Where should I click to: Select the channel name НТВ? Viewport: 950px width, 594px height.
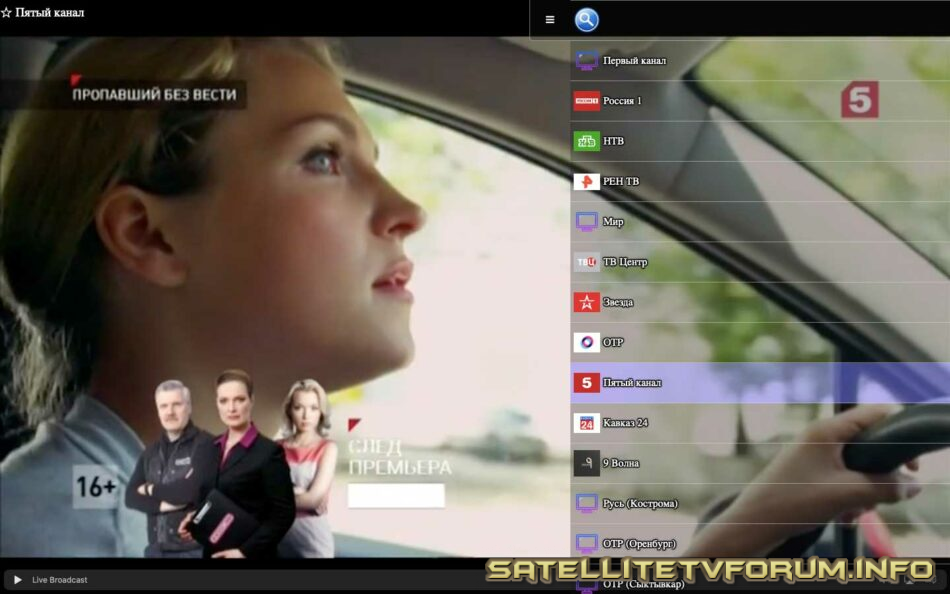[613, 141]
